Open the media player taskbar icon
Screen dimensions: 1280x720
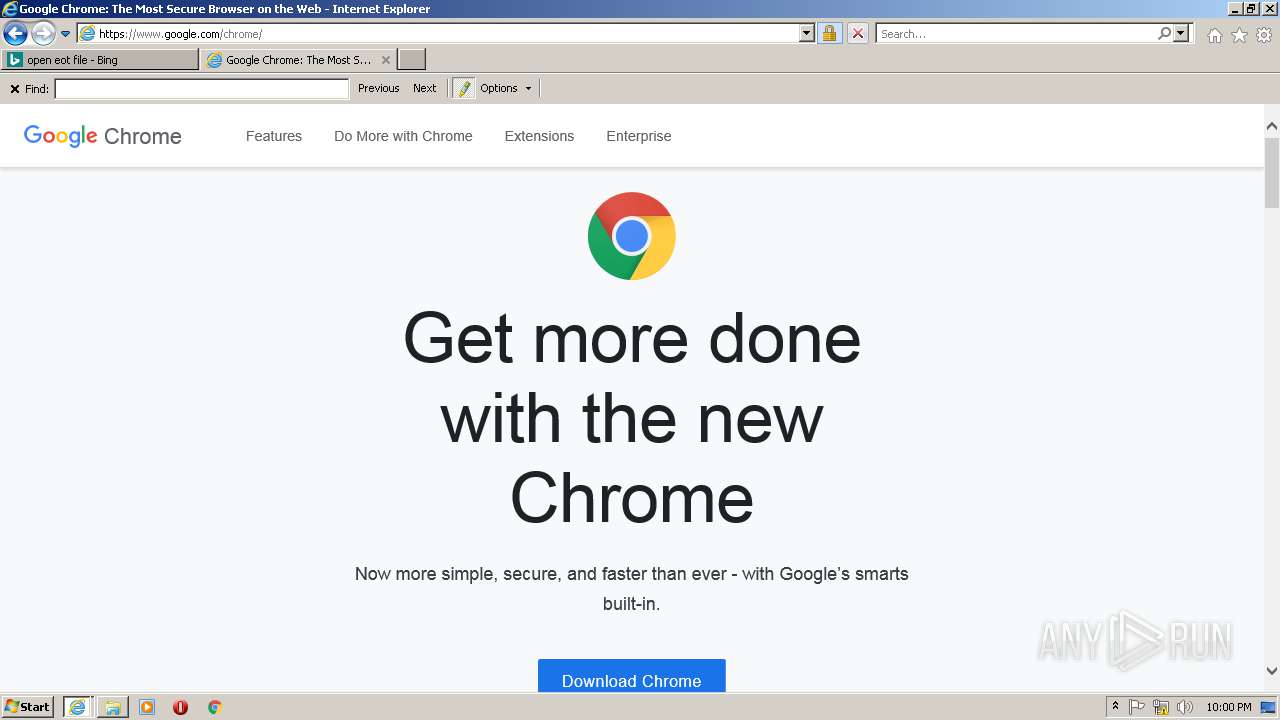pyautogui.click(x=147, y=707)
